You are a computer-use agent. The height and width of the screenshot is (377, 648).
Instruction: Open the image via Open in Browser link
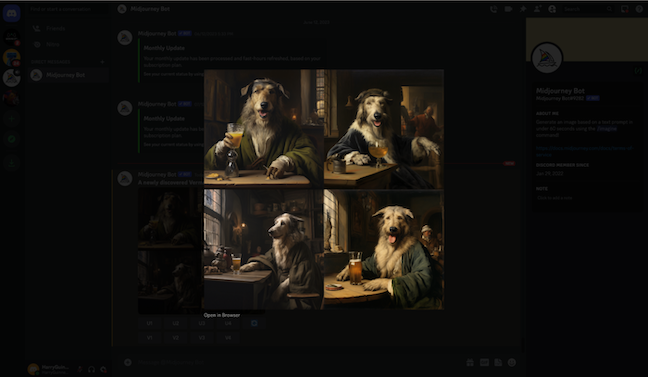[x=222, y=315]
